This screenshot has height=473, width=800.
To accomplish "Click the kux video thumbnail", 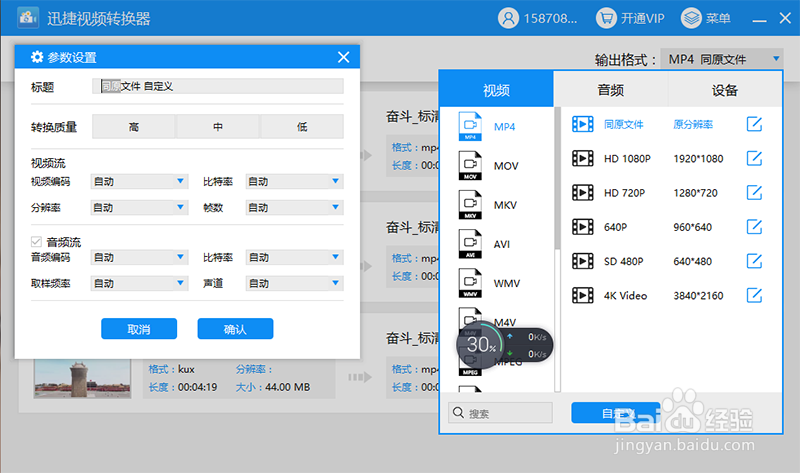I will (82, 378).
